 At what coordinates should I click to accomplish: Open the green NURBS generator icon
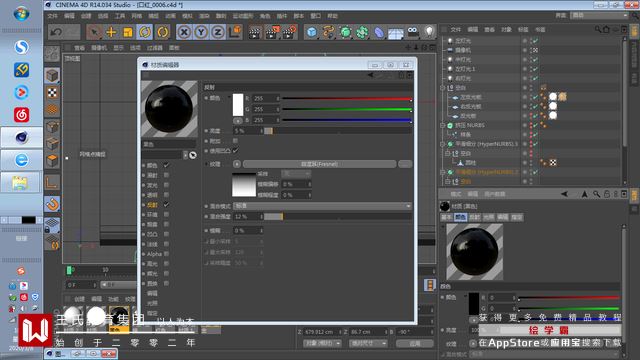[345, 32]
